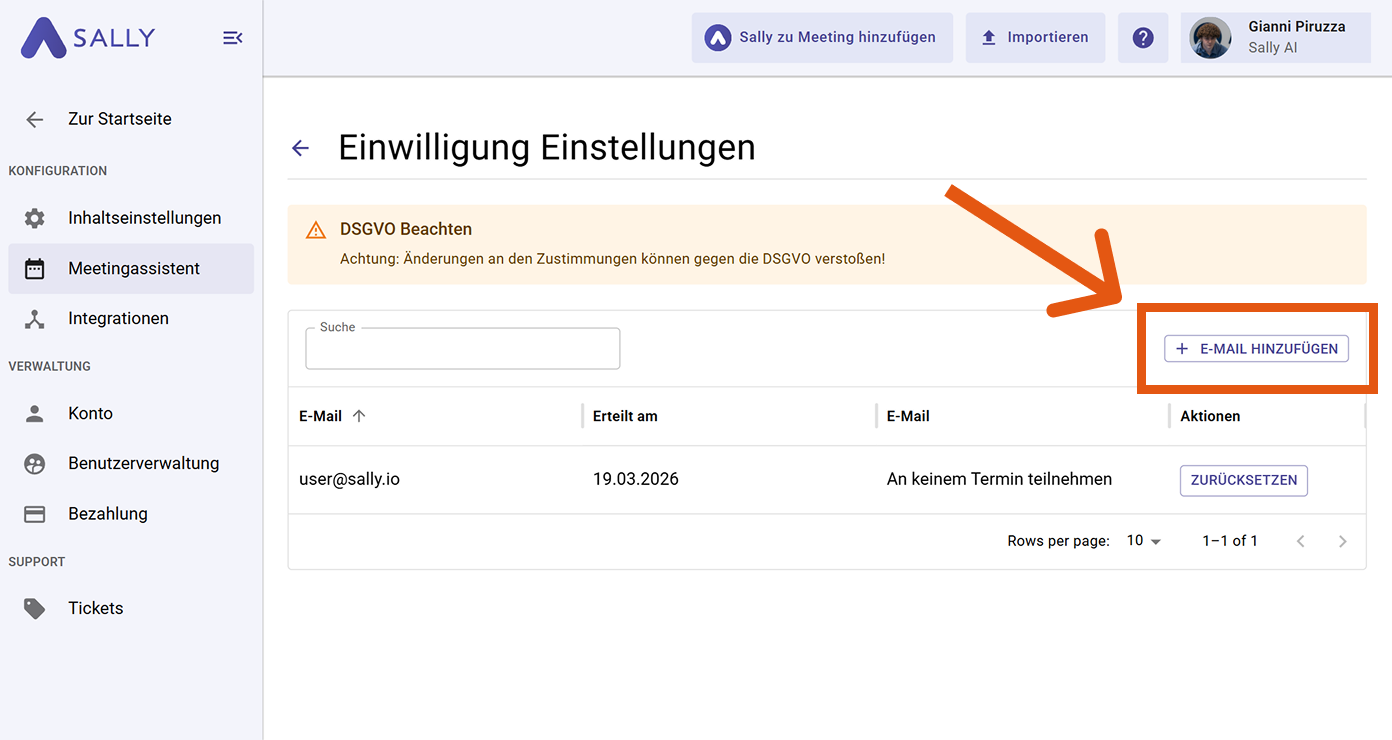
Task: Click the E-Mail hinzufügen button
Action: coord(1256,349)
